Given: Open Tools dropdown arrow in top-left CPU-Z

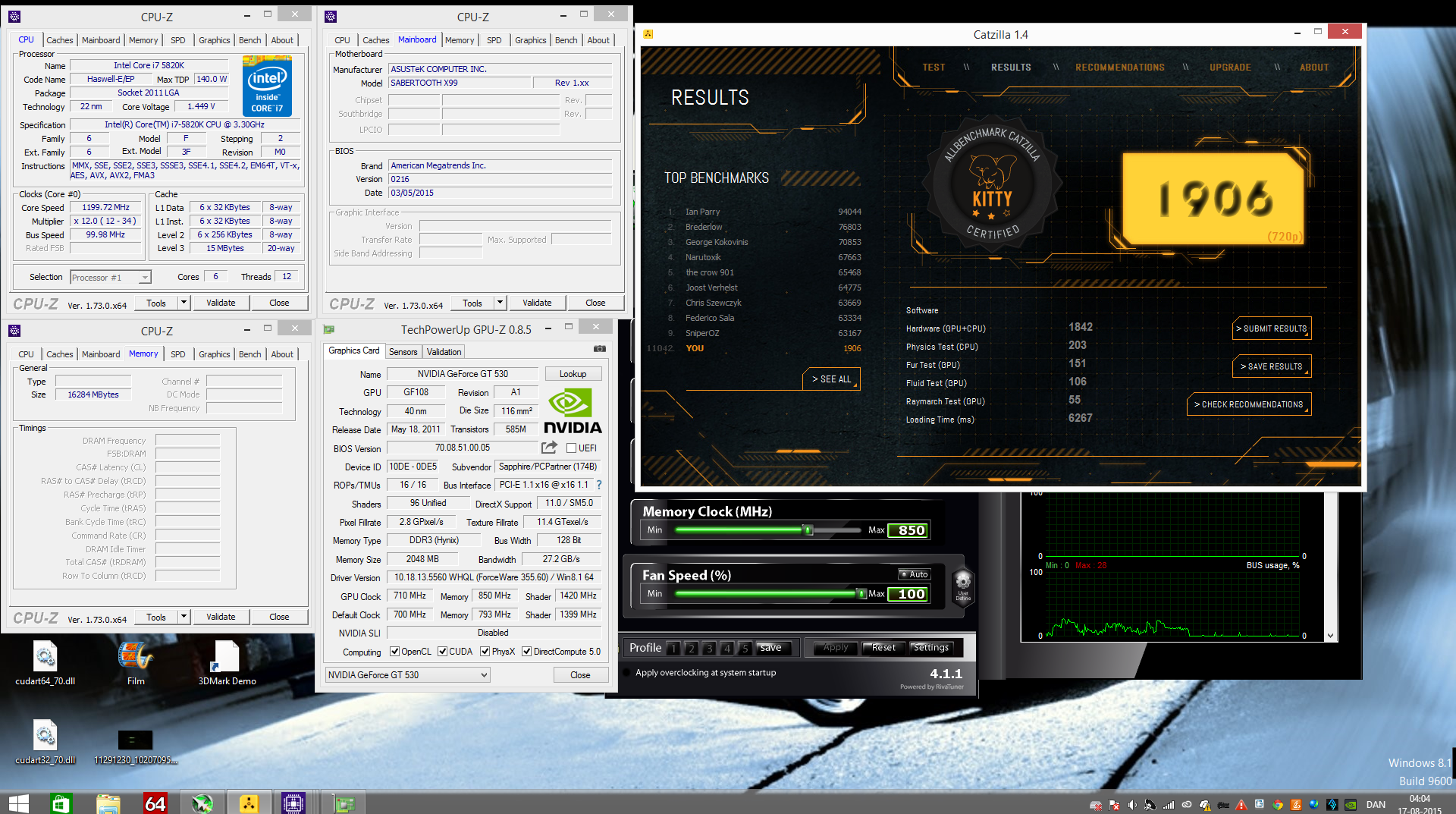Looking at the screenshot, I should click(x=184, y=303).
